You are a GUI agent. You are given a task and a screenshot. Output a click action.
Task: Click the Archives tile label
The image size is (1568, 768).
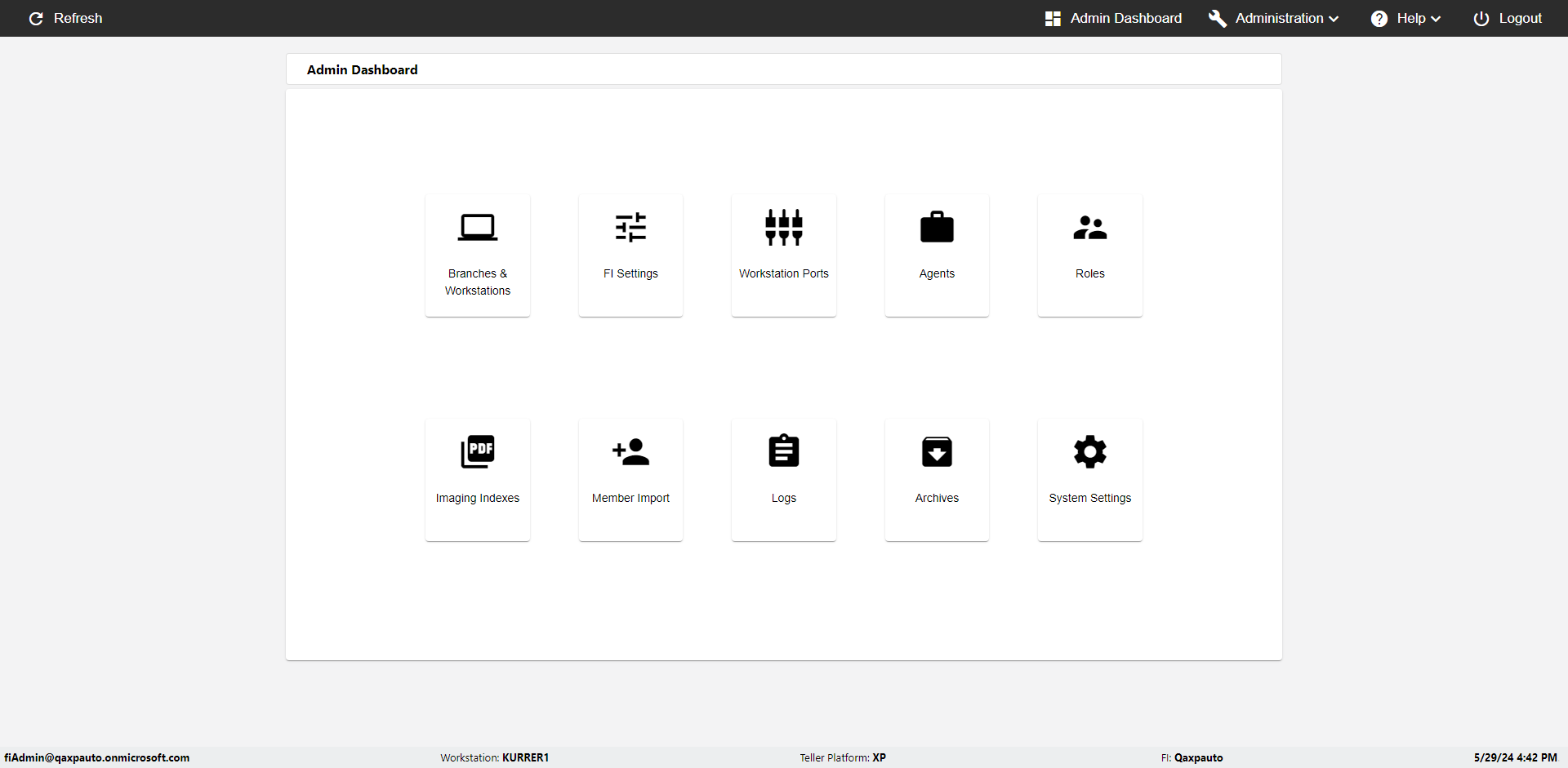(937, 498)
